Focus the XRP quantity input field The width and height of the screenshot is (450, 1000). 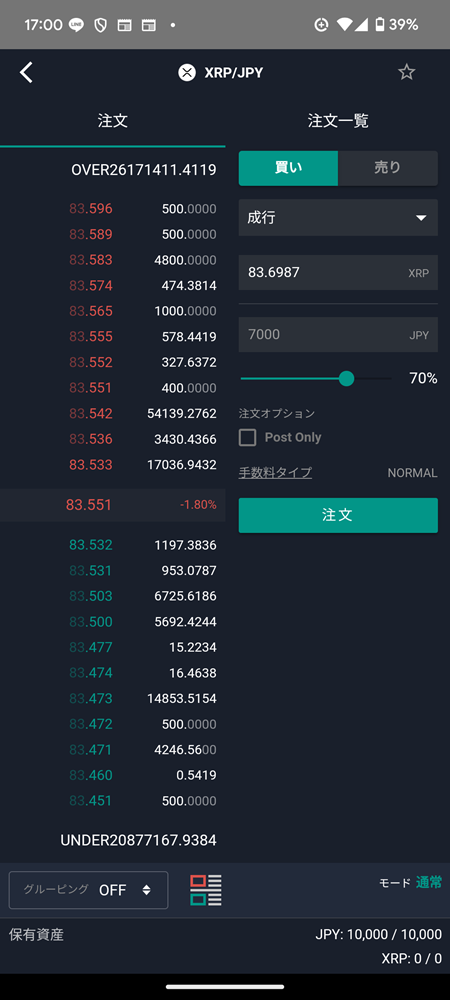[338, 272]
